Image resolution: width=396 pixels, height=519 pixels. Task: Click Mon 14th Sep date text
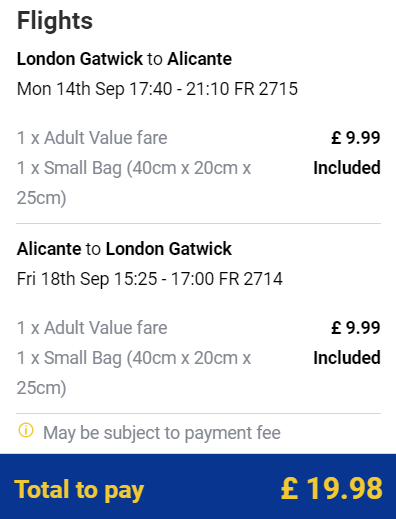pos(70,89)
